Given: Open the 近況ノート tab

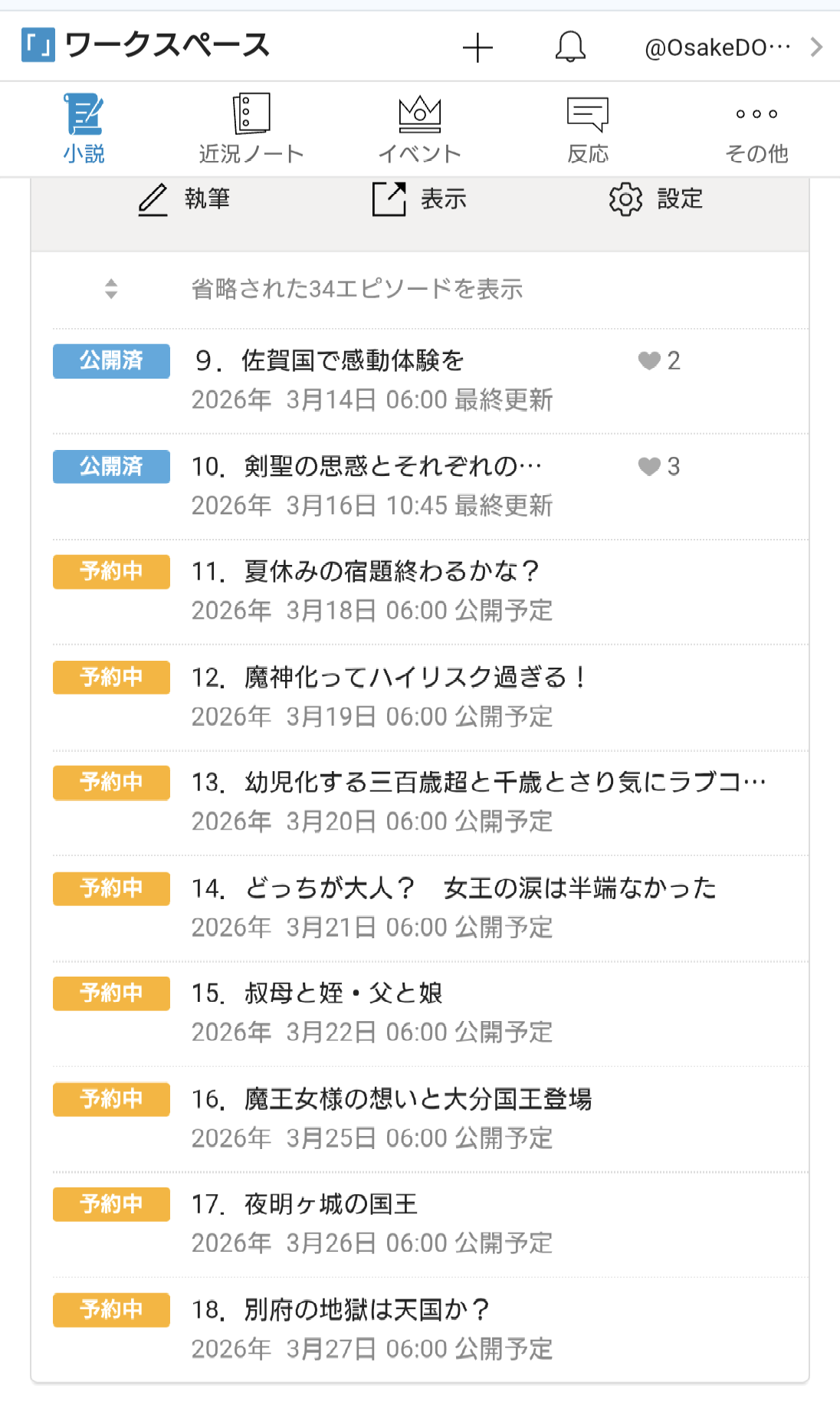Looking at the screenshot, I should click(x=251, y=129).
